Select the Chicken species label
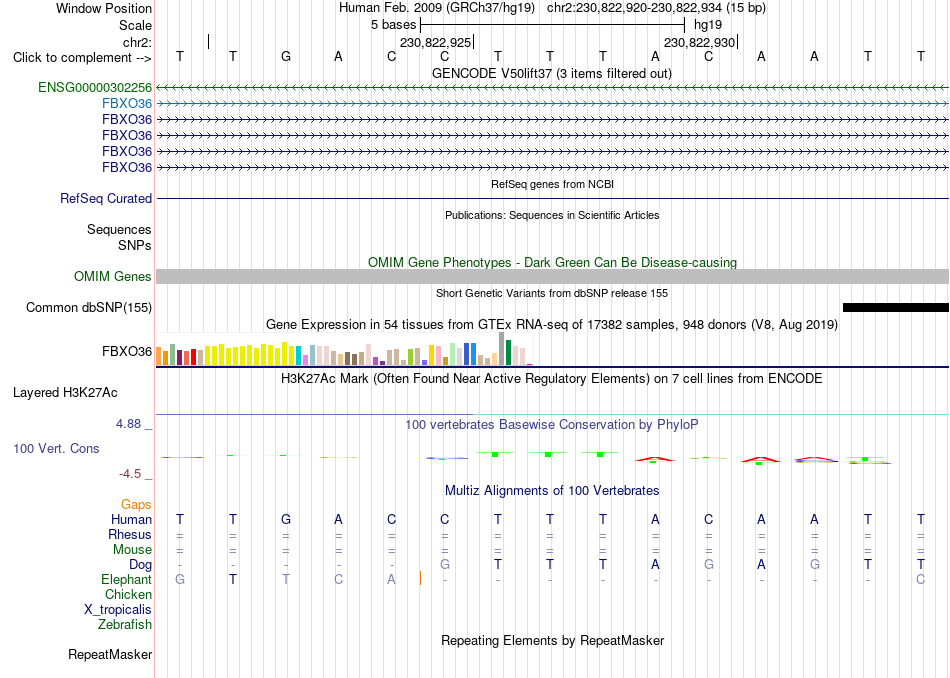 pyautogui.click(x=128, y=594)
